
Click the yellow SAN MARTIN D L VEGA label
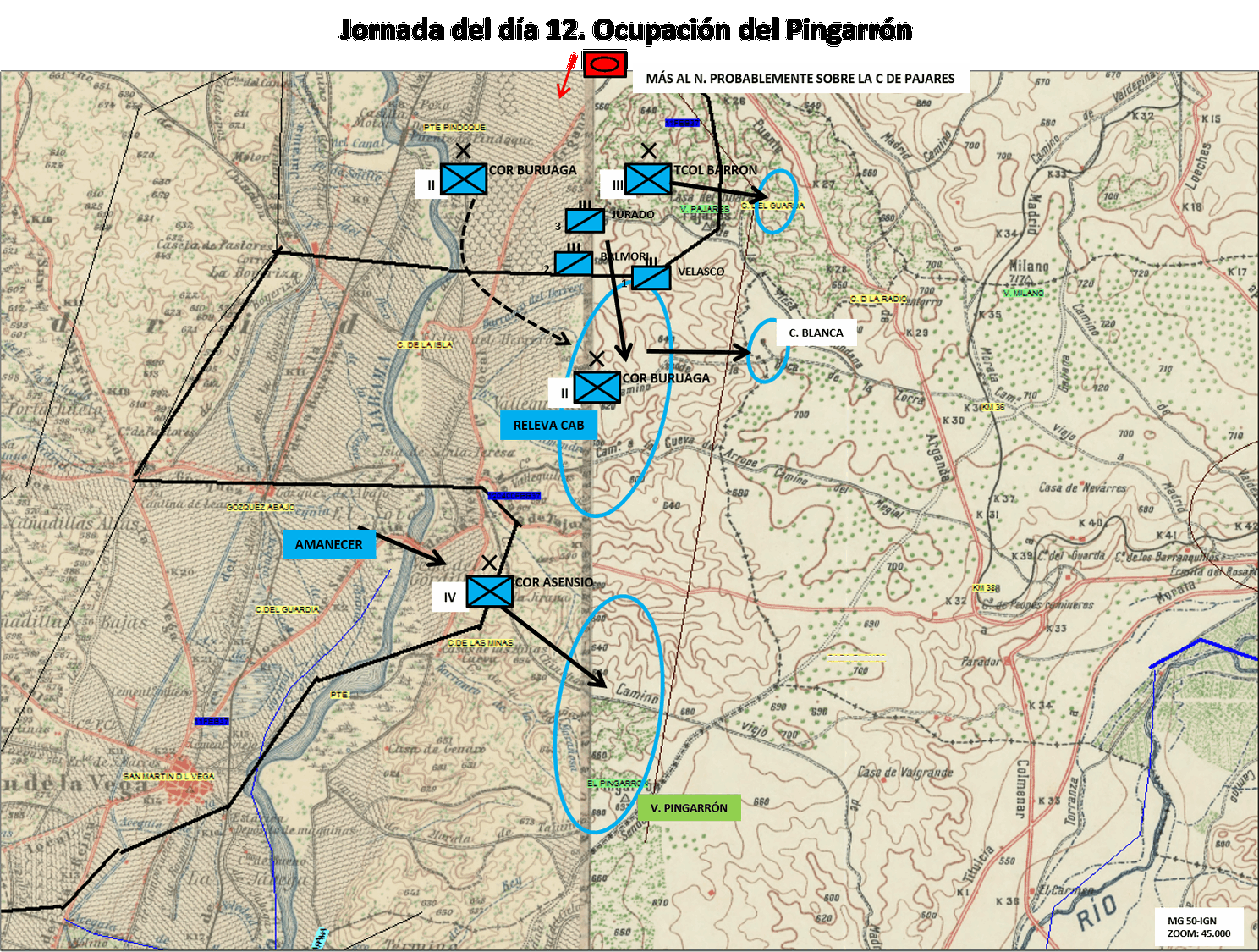[169, 776]
